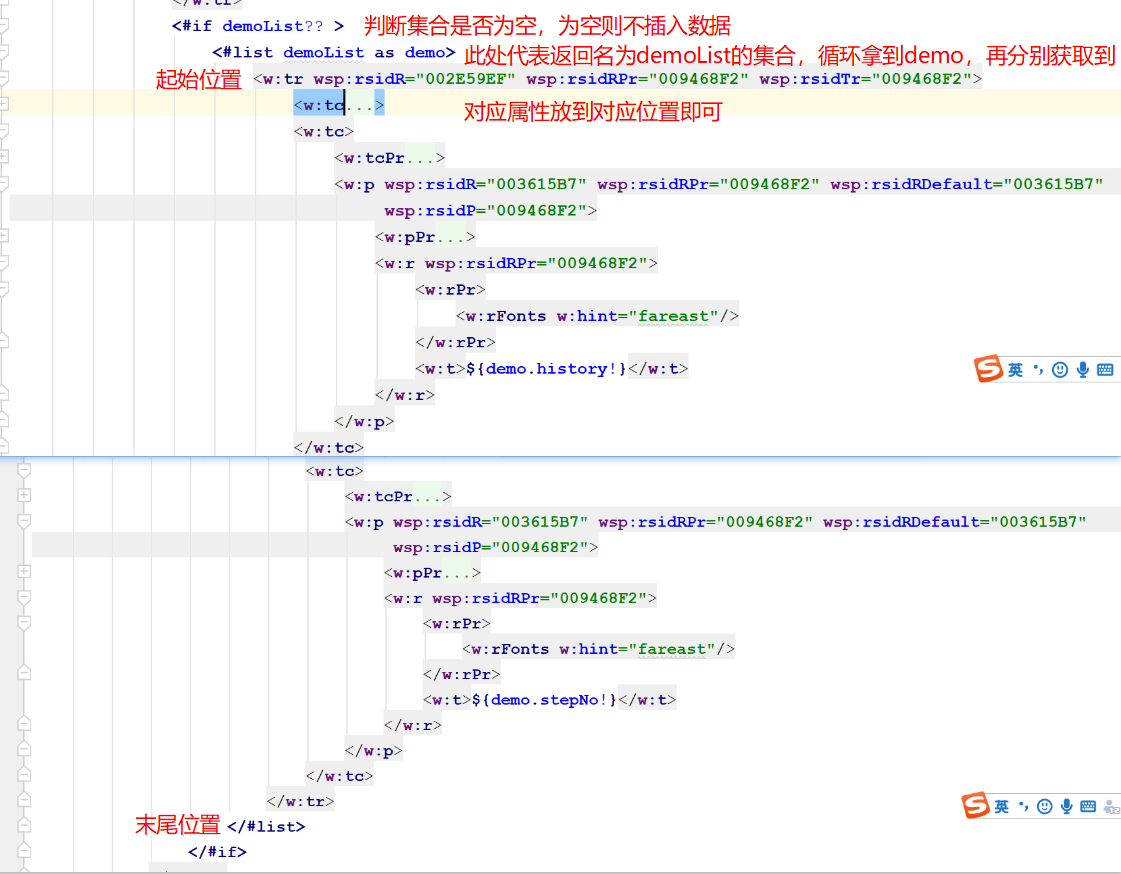Collapse gutter fold marker of w:tc containing demo.stepNo
Screen dimensions: 1121x874
[x=24, y=470]
